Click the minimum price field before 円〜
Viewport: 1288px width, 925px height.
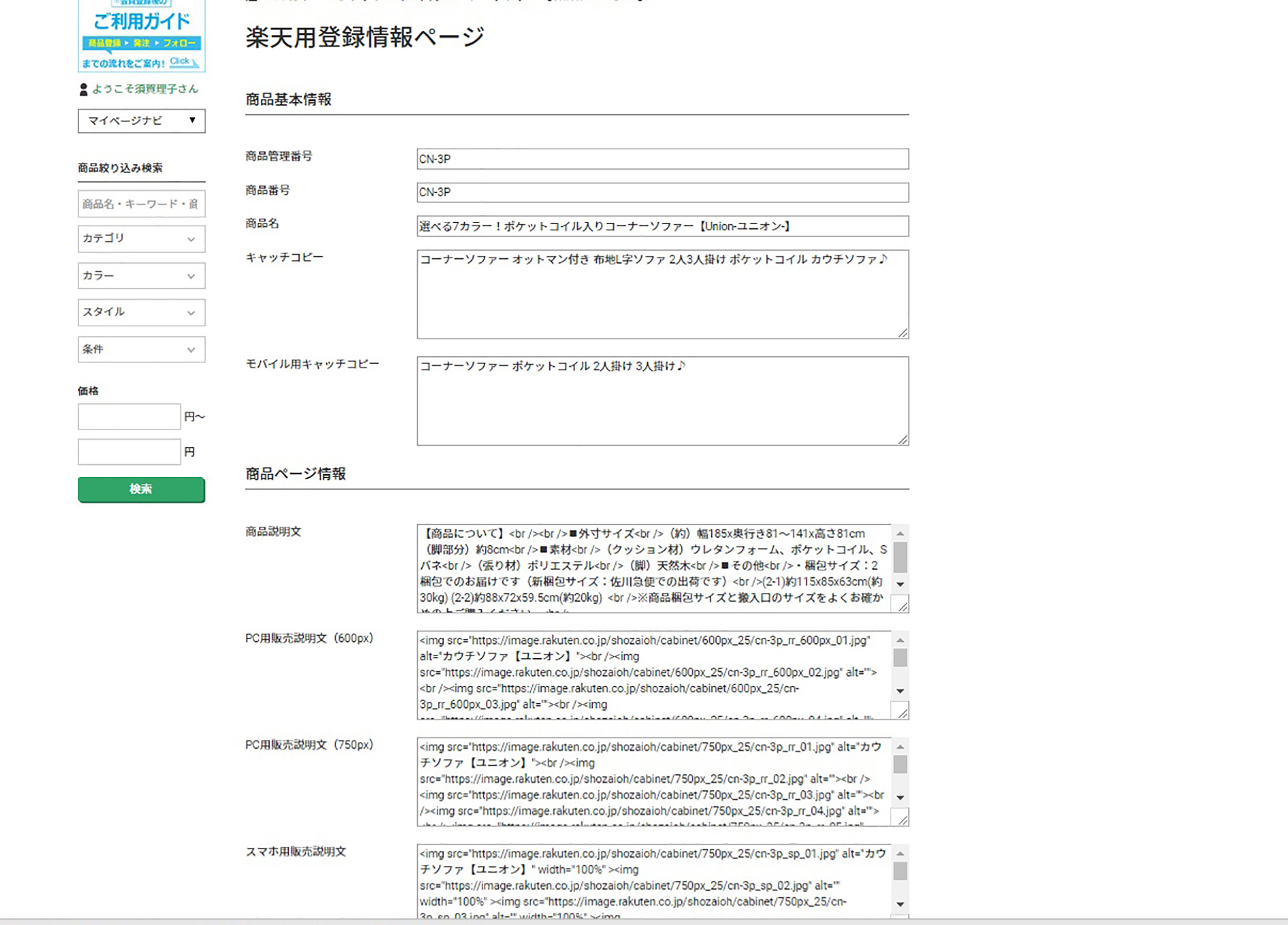(130, 416)
